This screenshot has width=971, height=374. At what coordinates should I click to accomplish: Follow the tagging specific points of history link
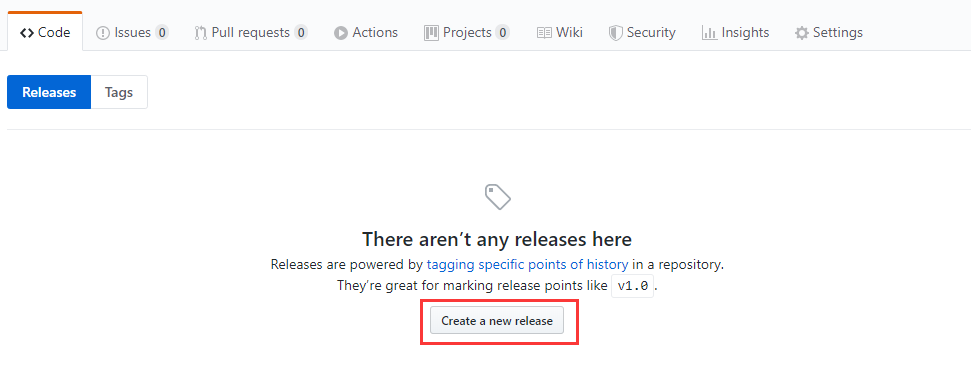(528, 264)
